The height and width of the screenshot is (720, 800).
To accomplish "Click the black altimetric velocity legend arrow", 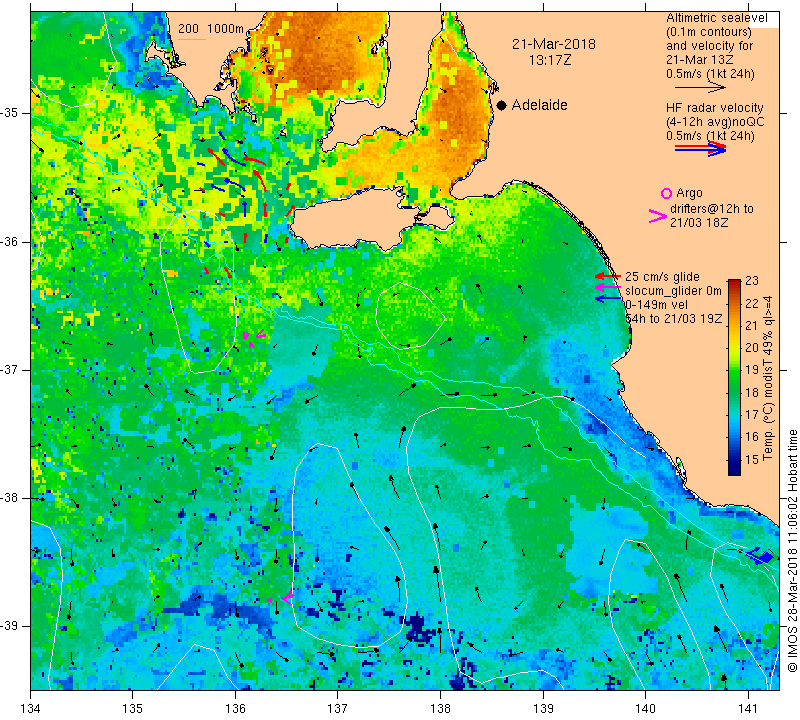I will (x=700, y=88).
